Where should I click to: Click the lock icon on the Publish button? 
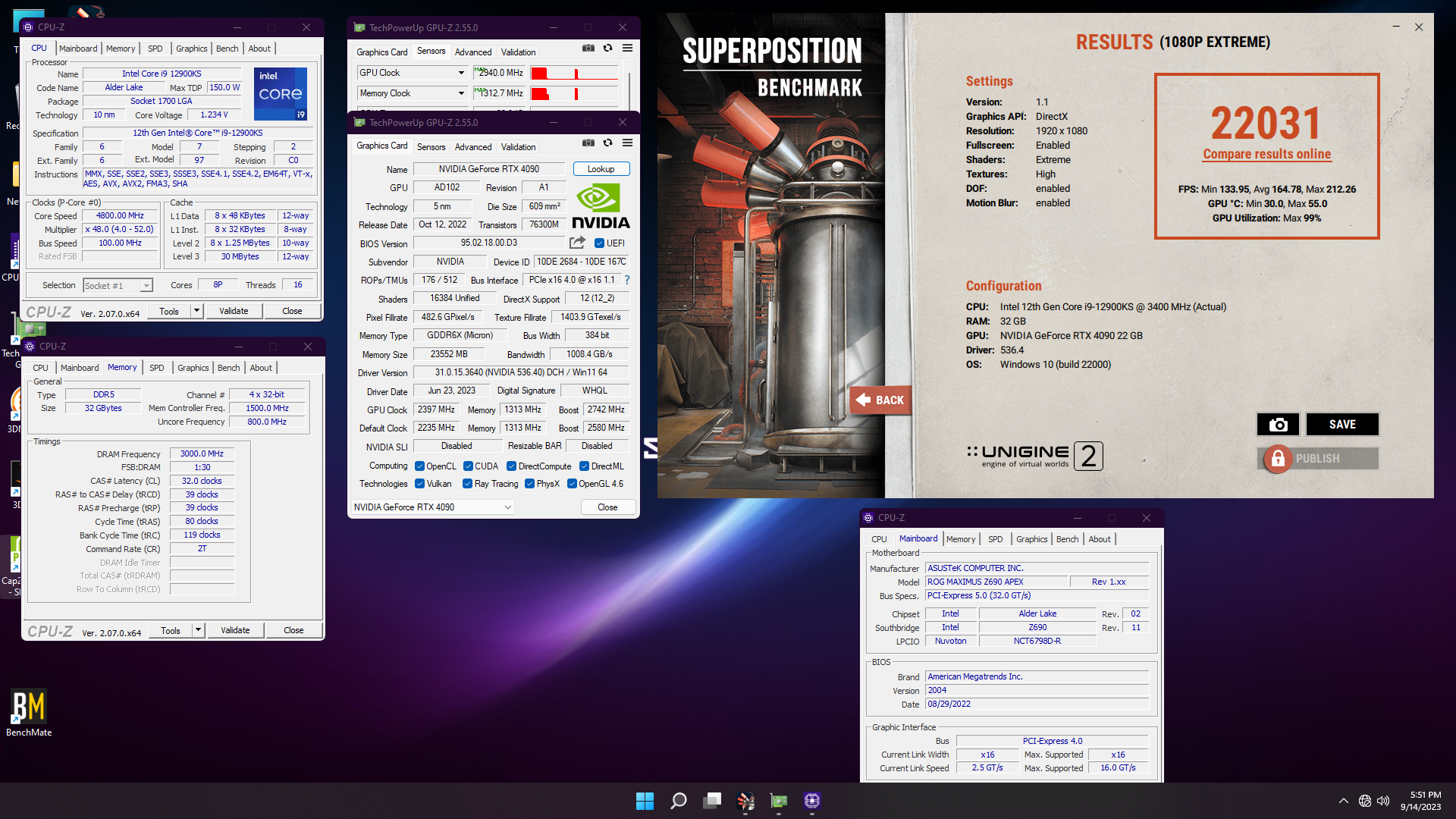pos(1278,459)
